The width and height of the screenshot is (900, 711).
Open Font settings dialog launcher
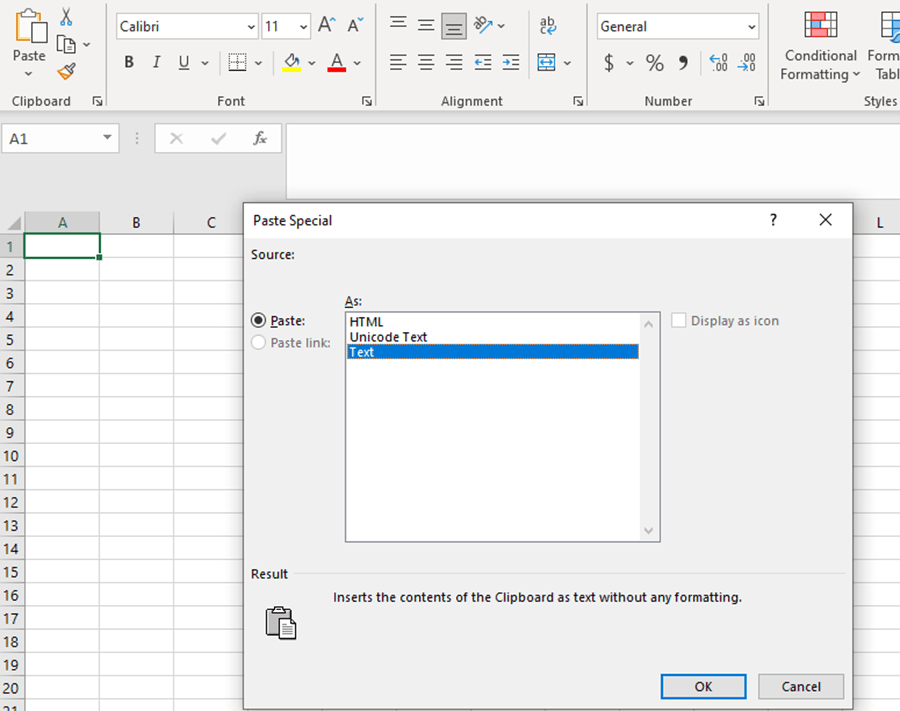point(367,101)
